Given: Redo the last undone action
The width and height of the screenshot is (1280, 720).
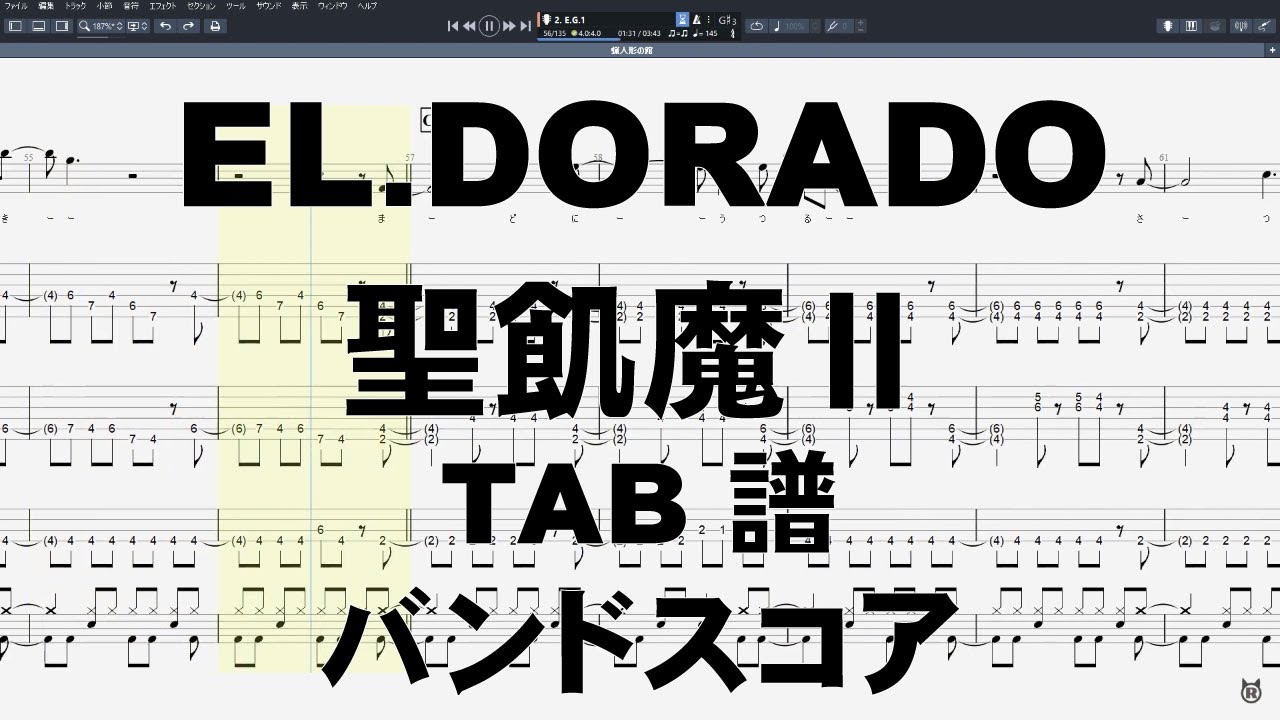Looking at the screenshot, I should click(188, 26).
